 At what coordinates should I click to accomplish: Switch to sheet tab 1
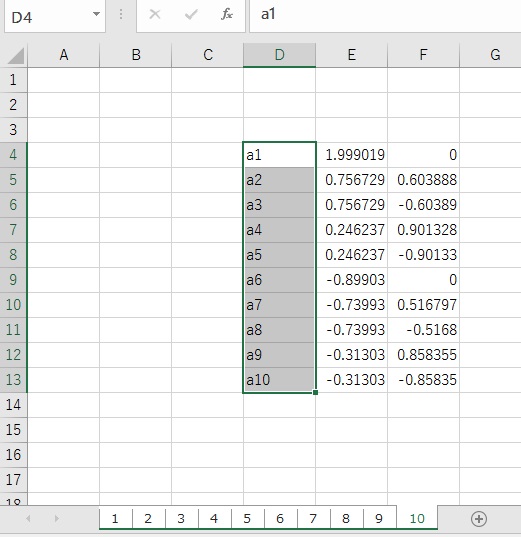(115, 519)
